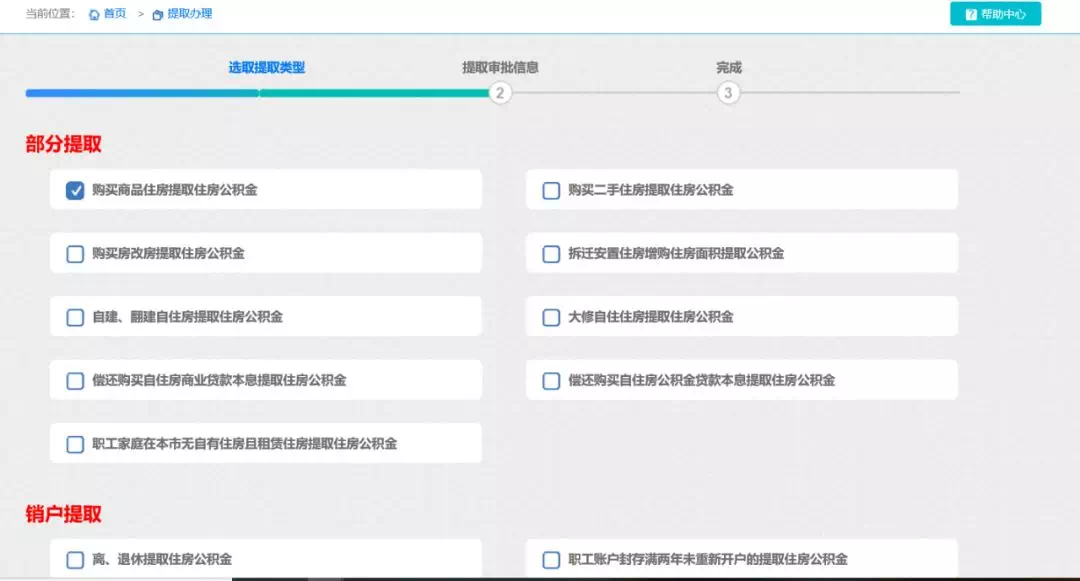This screenshot has width=1080, height=581.
Task: Select 自建、翻建自住房提取住房公积金 checkbox
Action: pos(75,317)
